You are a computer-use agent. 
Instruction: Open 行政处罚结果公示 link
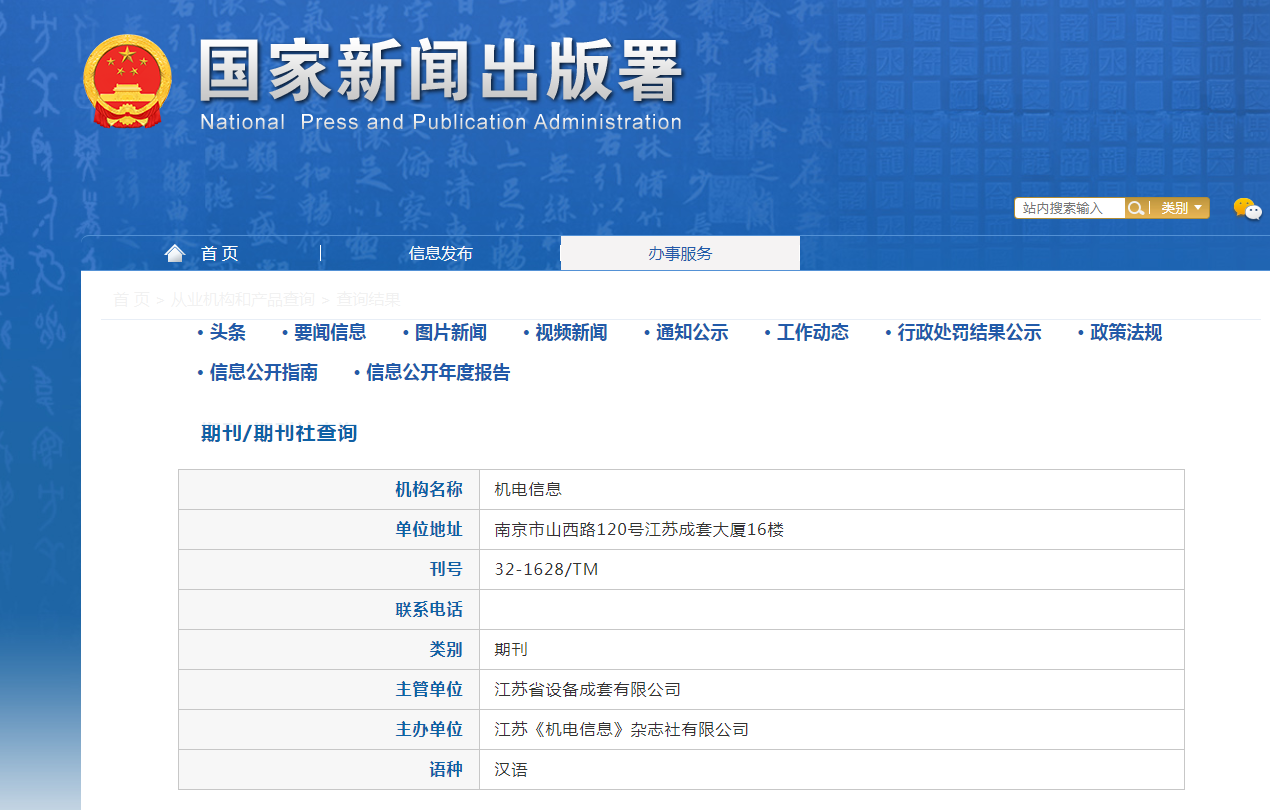point(968,333)
